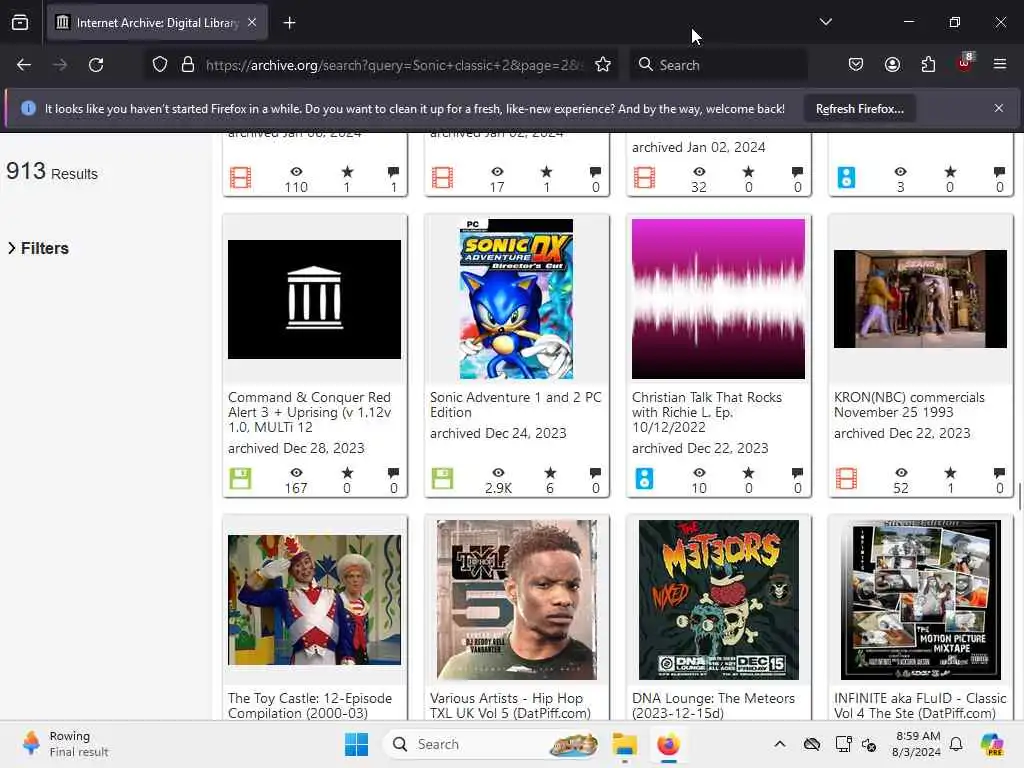The image size is (1024, 768).
Task: Open KRON(NBC) commercials November 25 1993 link
Action: [x=909, y=405]
